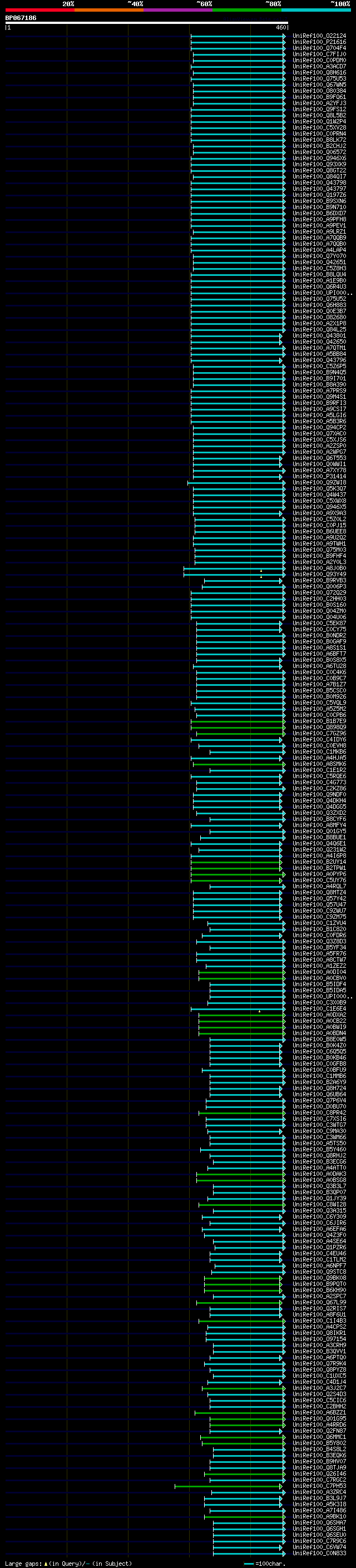356x1568 pixels.
Task: Select the UniRef100_C1MKB6 label
Action: [319, 752]
